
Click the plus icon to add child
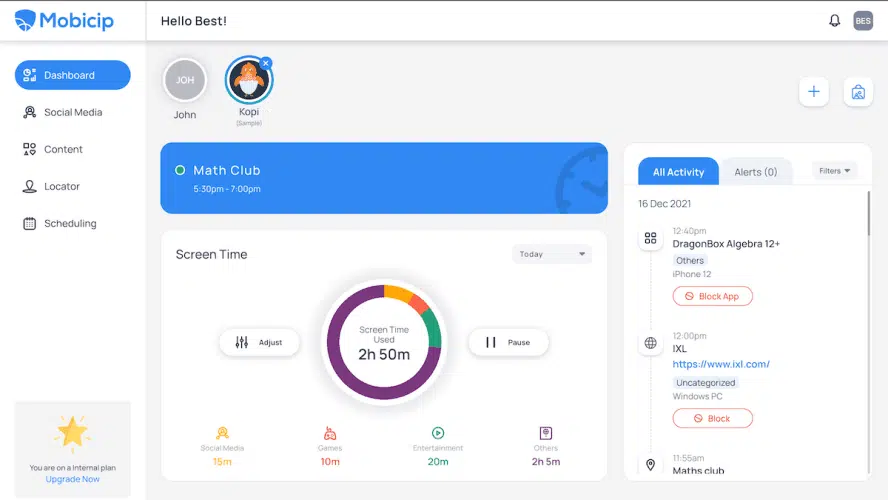pos(813,92)
